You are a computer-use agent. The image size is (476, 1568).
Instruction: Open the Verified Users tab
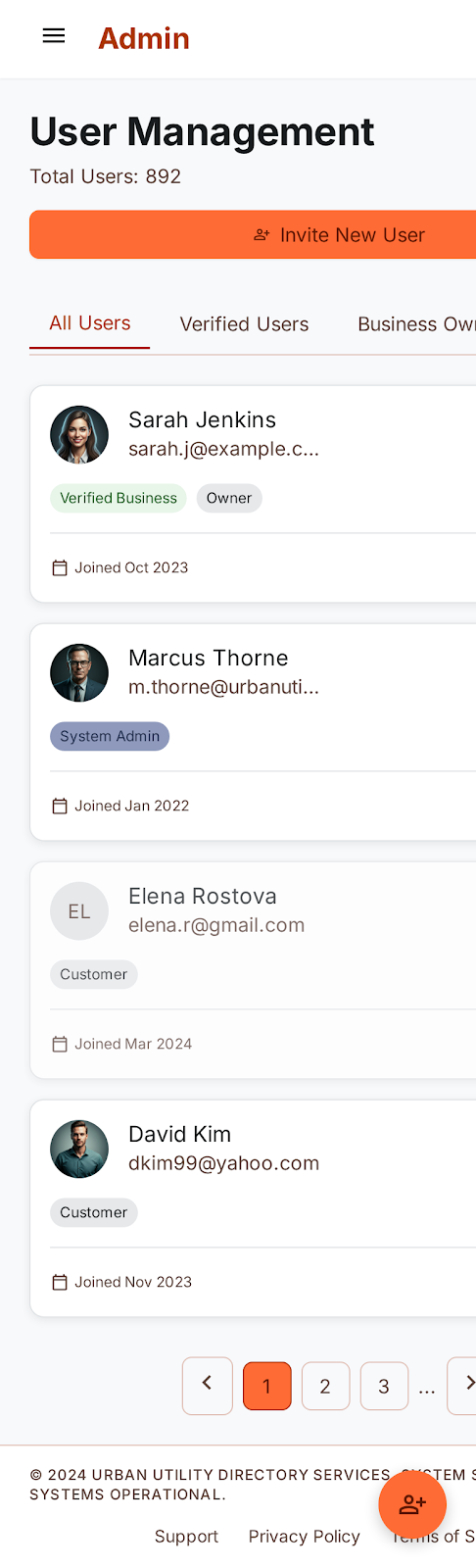click(244, 324)
